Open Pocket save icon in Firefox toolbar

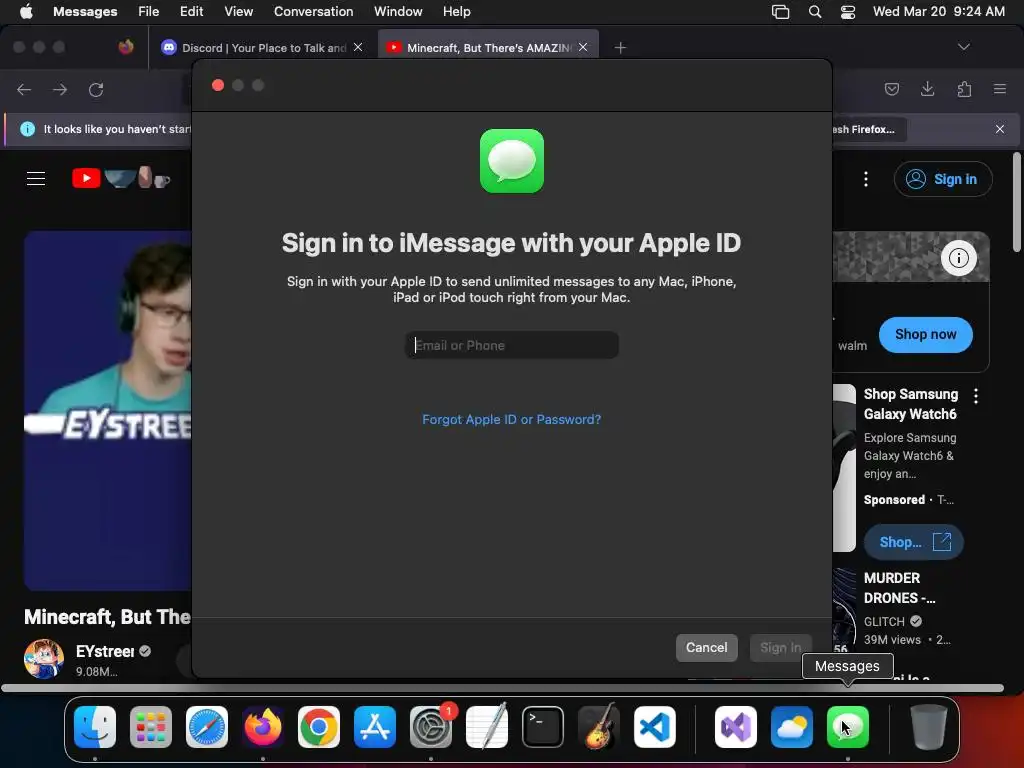(x=891, y=89)
